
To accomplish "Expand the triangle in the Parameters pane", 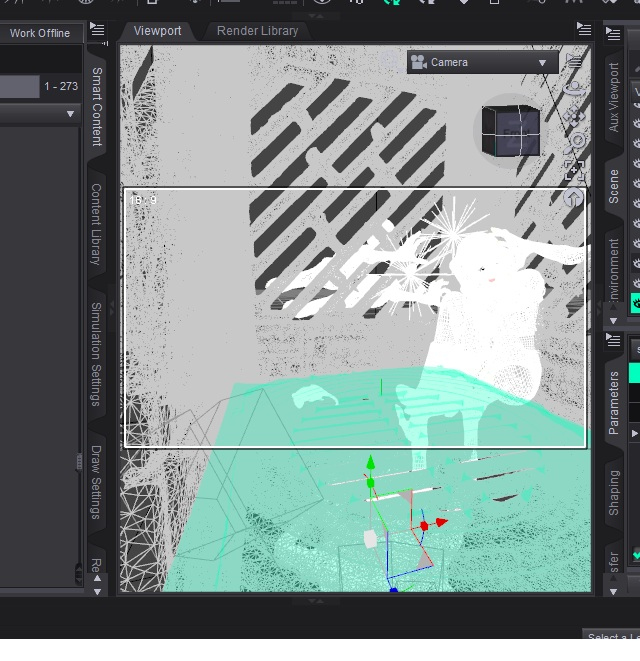I will tap(635, 433).
